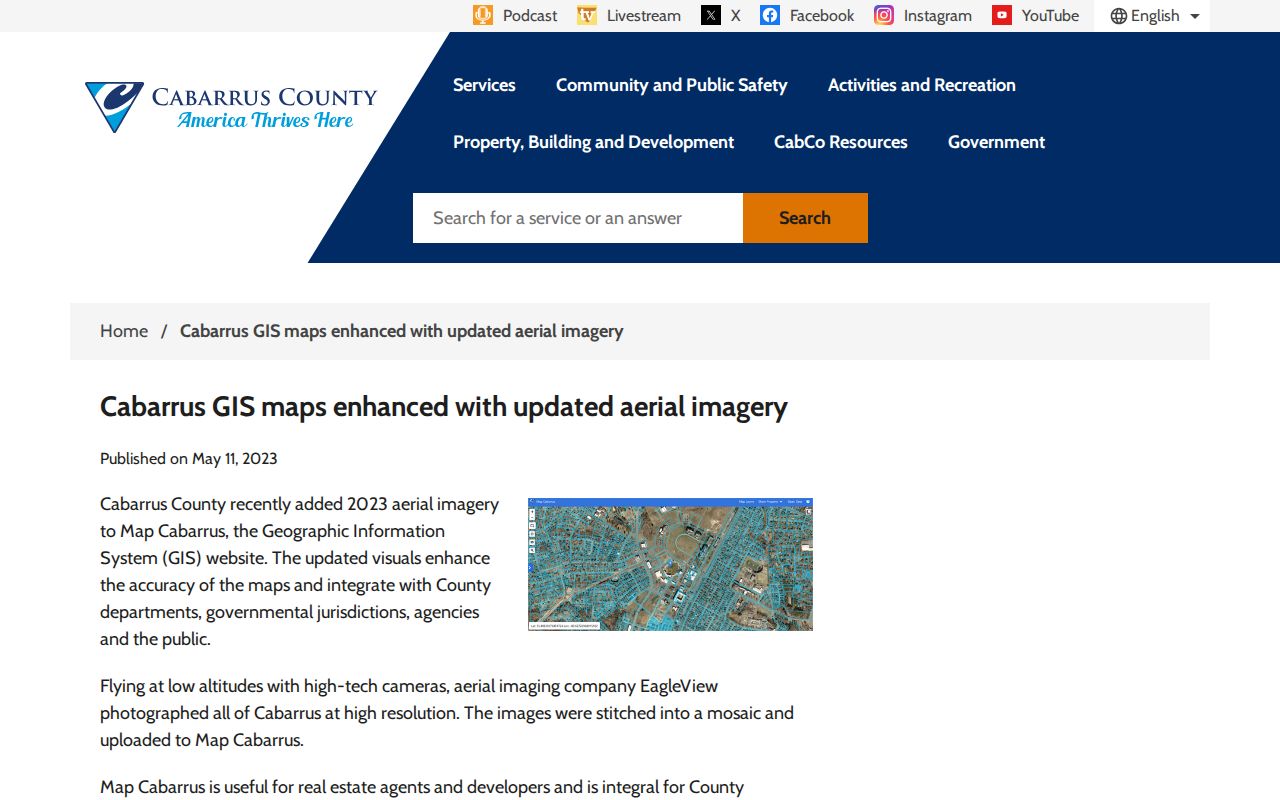Open the Facebook text link

(x=822, y=16)
